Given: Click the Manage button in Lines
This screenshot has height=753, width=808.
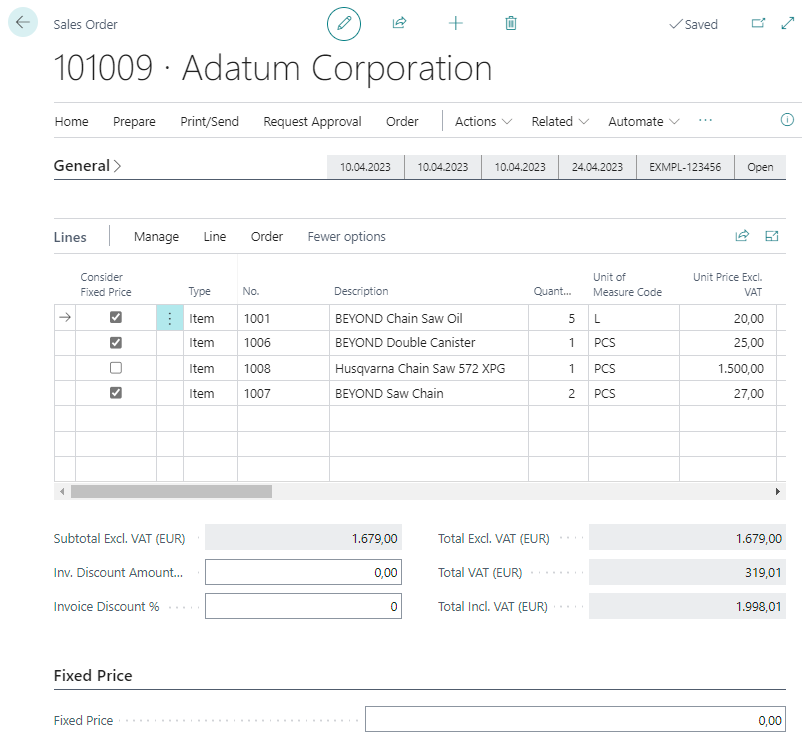Looking at the screenshot, I should [156, 236].
